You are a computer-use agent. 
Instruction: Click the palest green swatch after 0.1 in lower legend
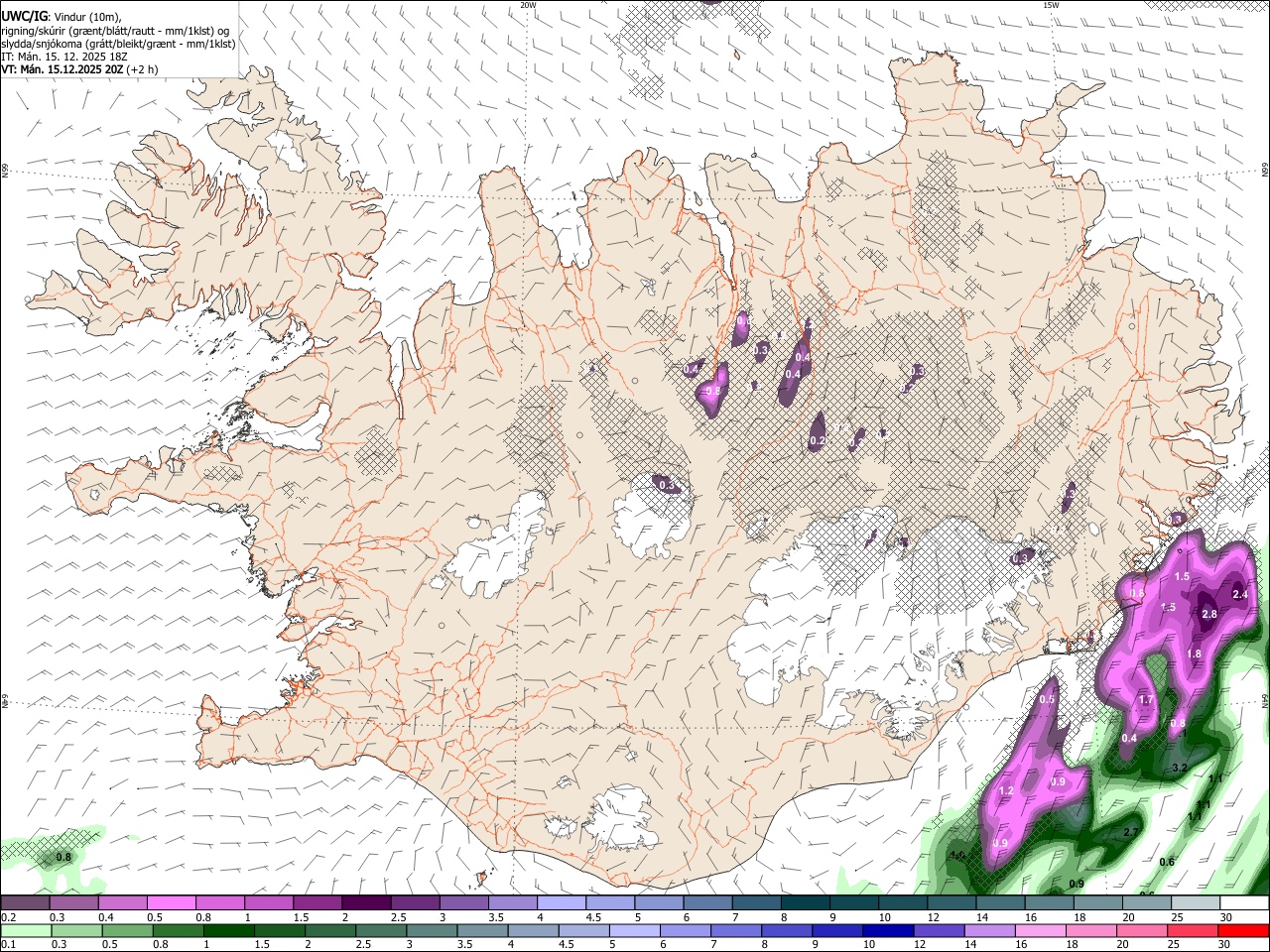[25, 931]
